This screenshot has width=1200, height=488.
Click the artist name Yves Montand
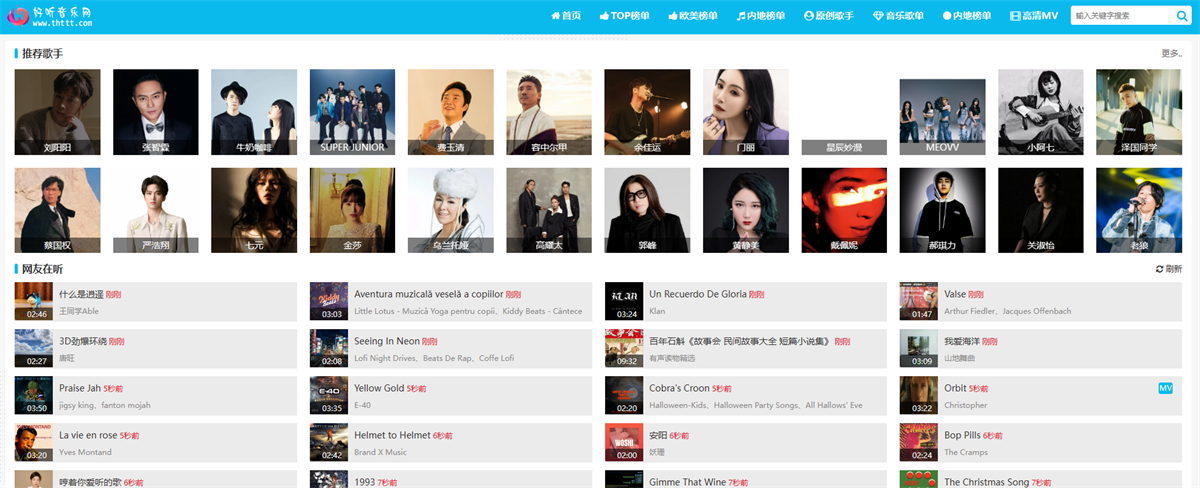88,452
